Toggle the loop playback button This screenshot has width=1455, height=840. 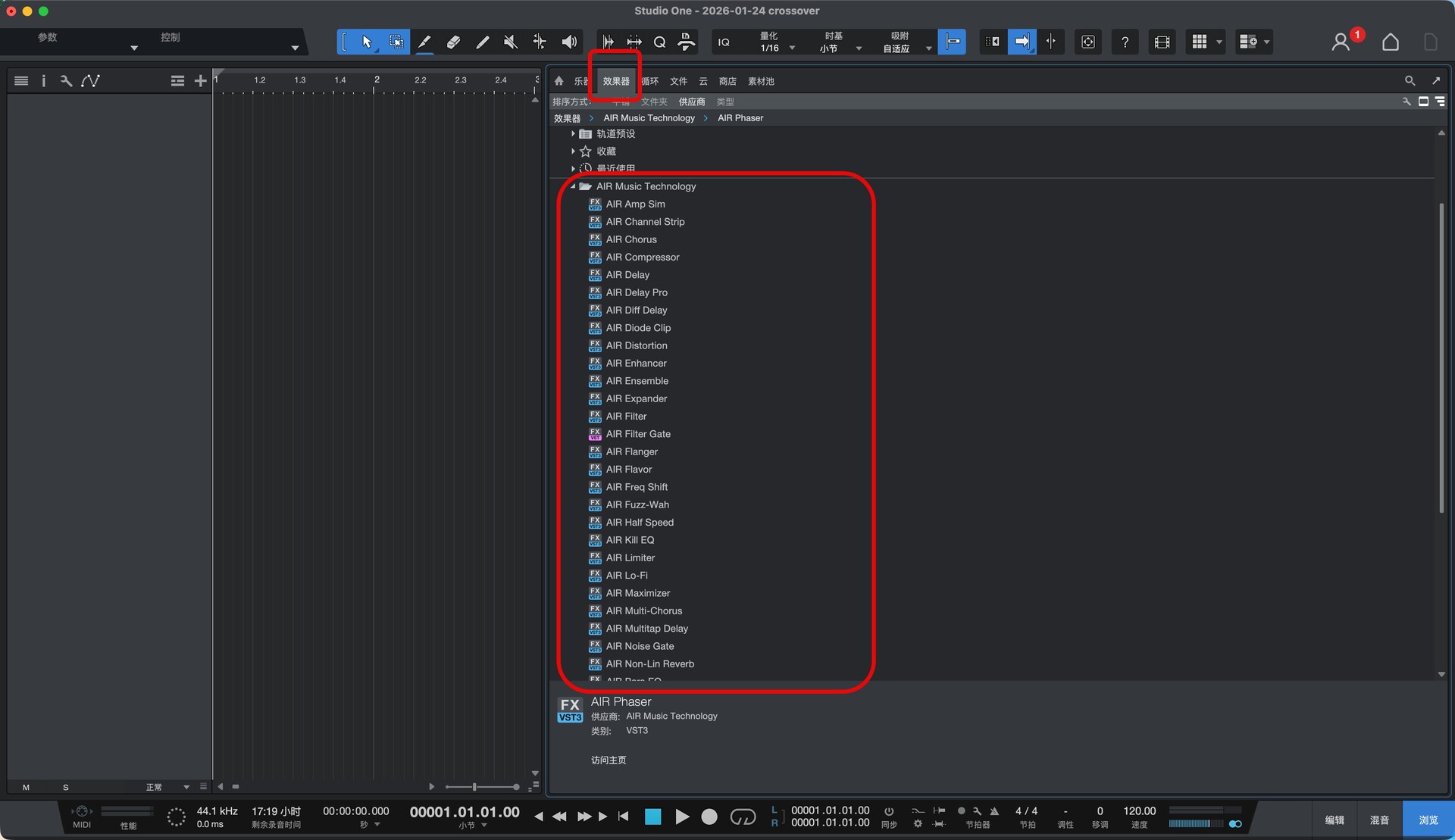pos(743,817)
